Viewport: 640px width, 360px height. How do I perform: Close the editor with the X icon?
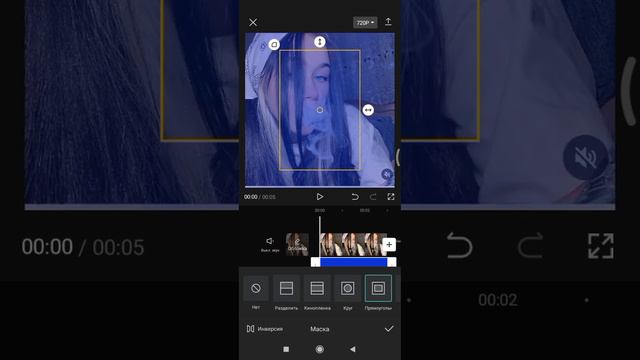click(253, 22)
